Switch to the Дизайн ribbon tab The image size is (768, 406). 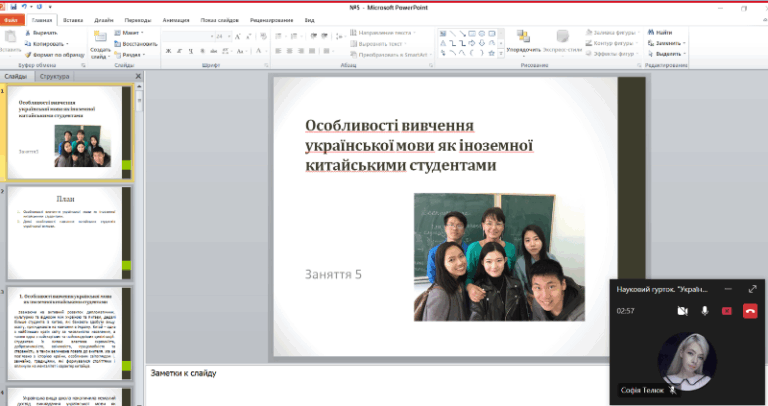104,20
